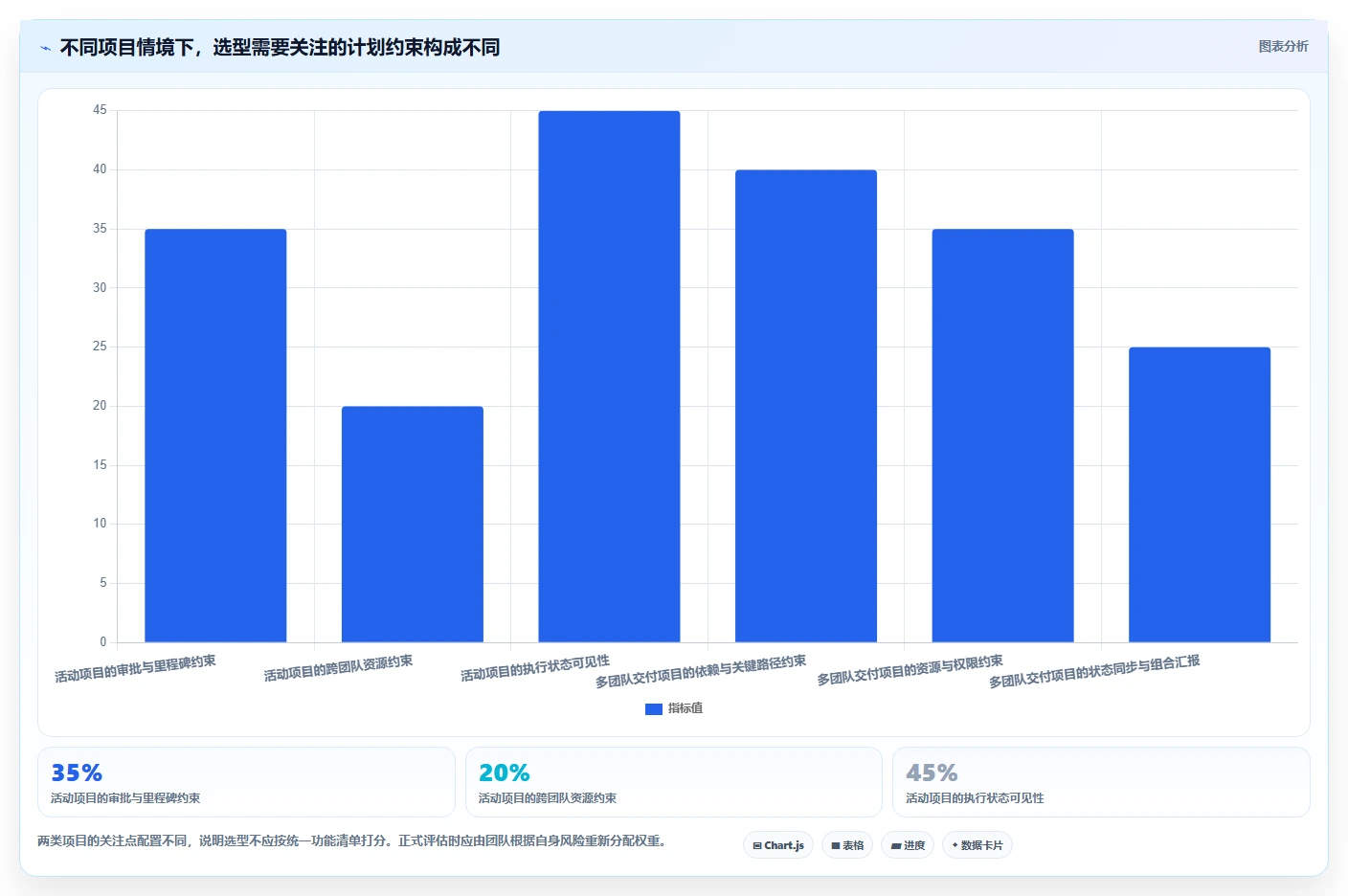Select the Chart.js tag chip

click(778, 845)
